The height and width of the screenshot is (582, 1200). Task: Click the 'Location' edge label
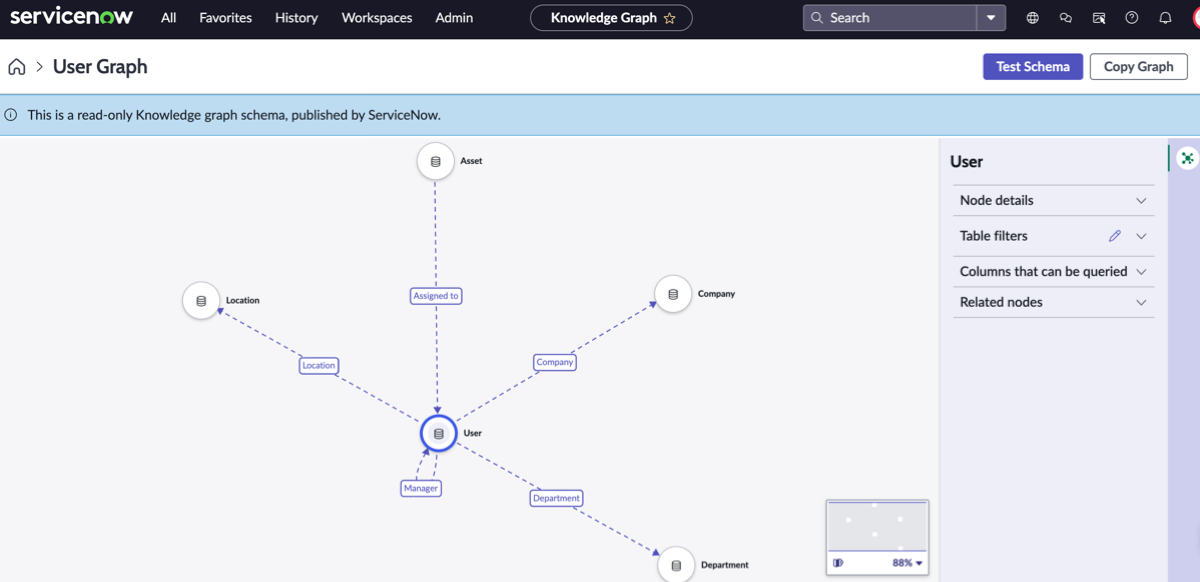319,366
